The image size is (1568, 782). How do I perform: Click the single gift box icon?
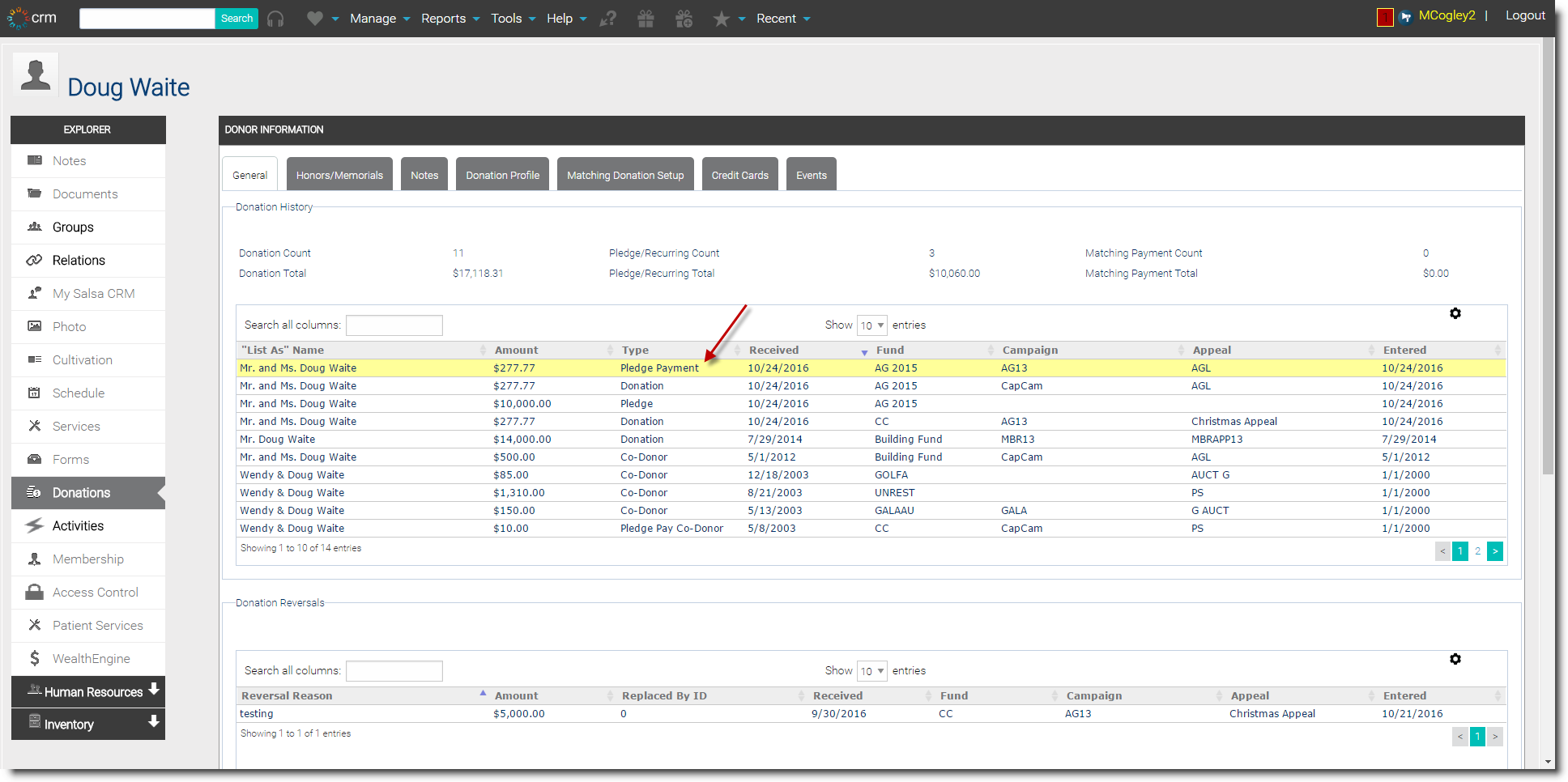646,19
